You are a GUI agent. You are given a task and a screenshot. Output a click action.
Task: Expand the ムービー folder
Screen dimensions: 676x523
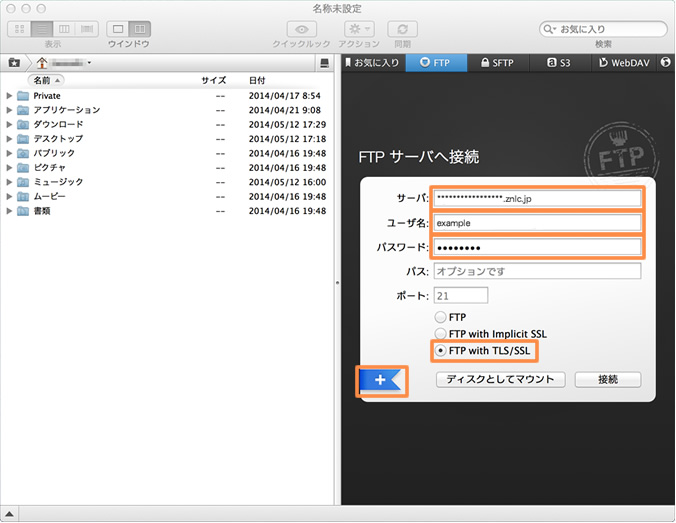coord(9,197)
